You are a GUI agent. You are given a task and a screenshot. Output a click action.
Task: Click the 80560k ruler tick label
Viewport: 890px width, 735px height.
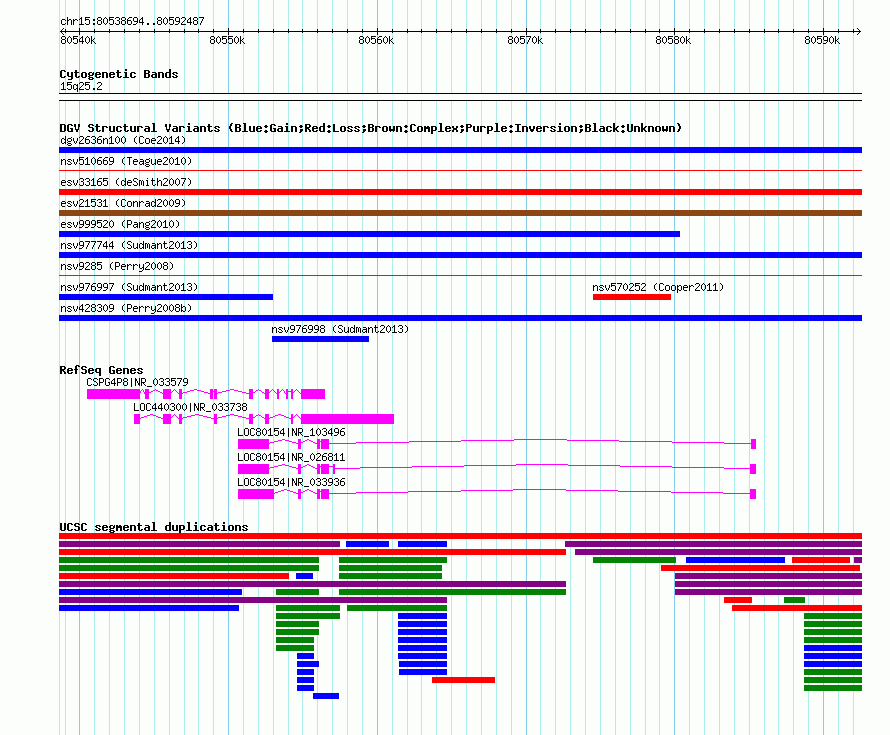[x=376, y=40]
